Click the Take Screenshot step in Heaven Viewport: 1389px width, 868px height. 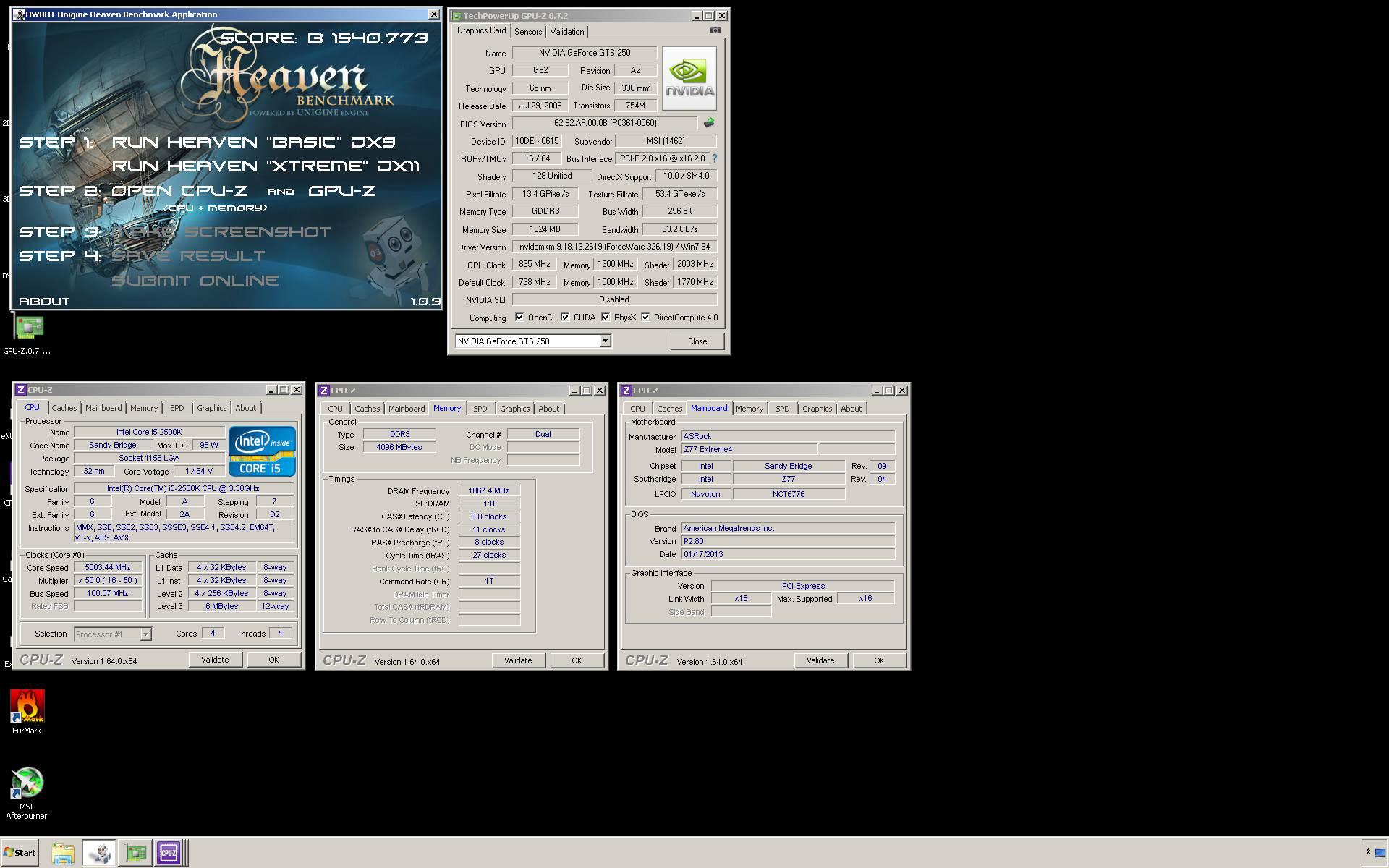(x=221, y=232)
